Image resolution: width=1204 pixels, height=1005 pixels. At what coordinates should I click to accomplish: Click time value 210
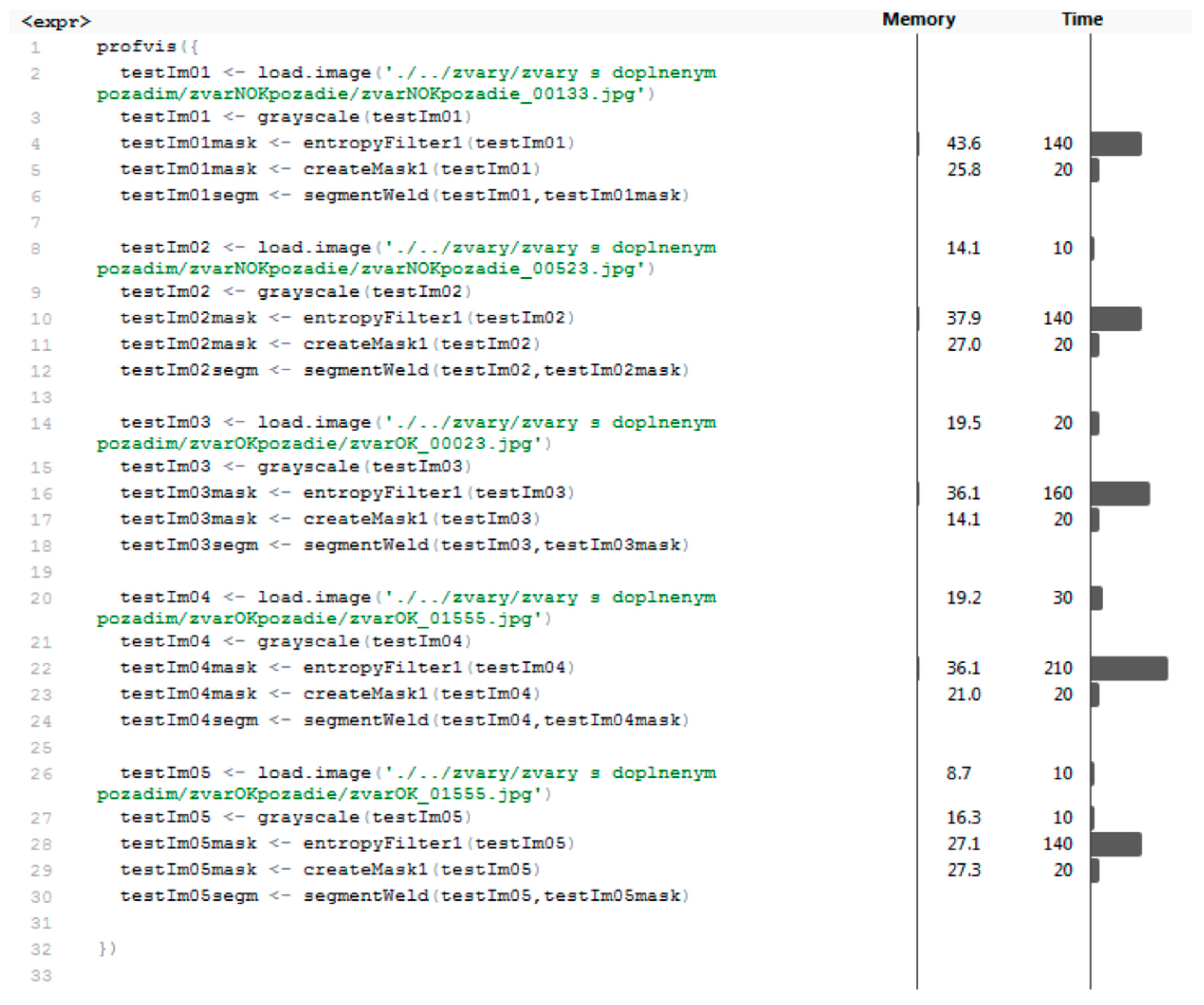coord(1058,668)
